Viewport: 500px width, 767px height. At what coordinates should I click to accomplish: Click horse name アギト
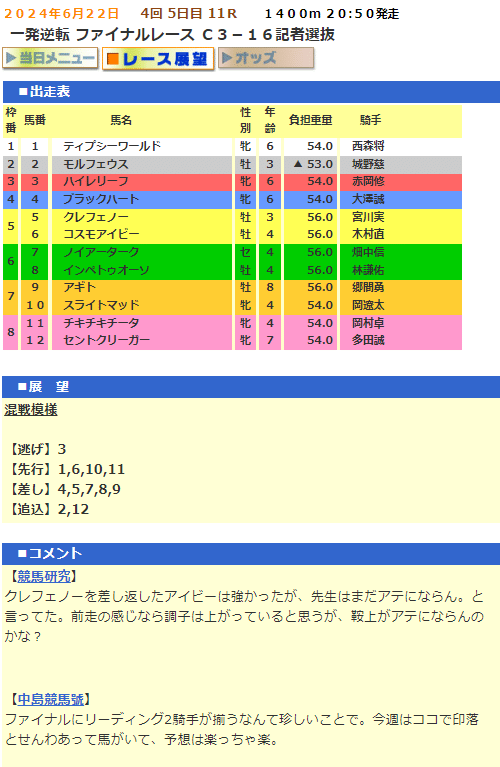point(80,287)
